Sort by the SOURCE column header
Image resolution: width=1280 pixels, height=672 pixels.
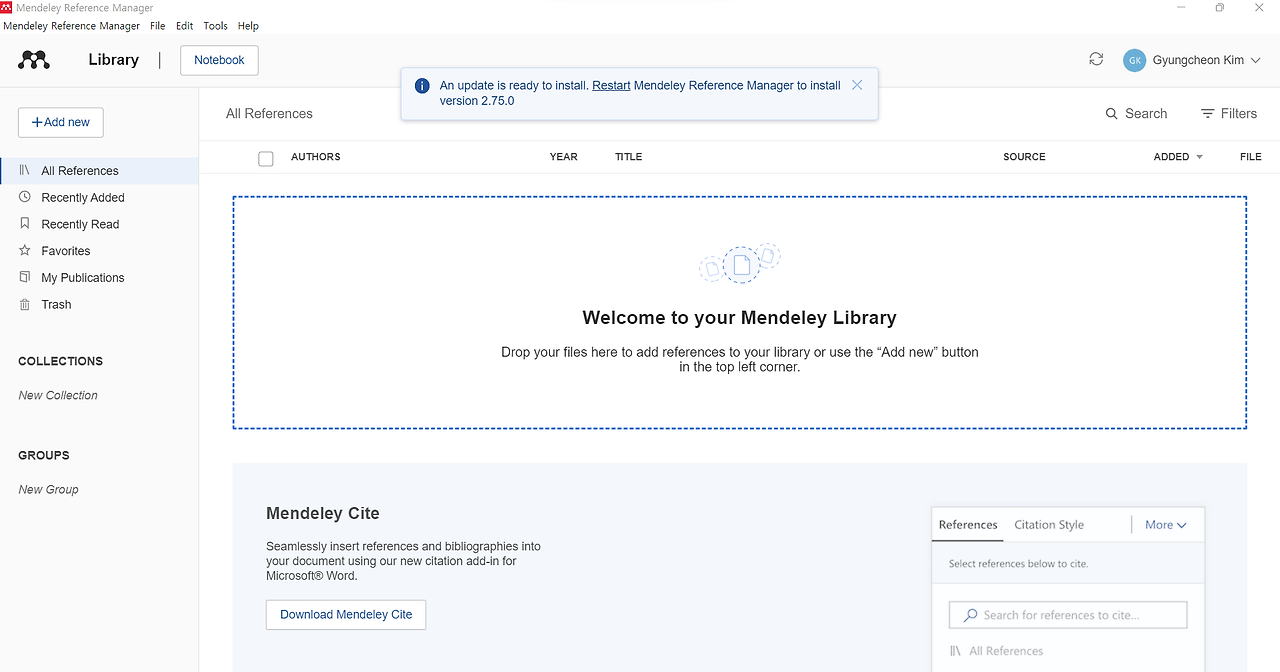click(x=1024, y=157)
